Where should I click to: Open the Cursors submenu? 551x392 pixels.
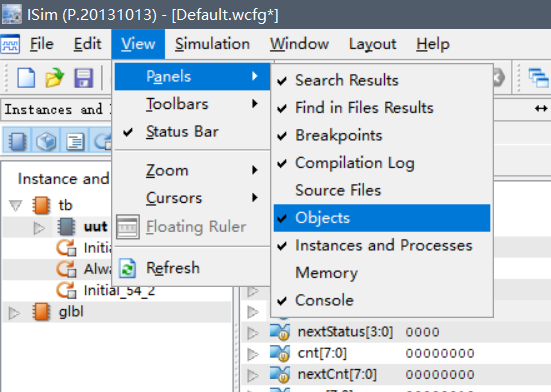(192, 198)
